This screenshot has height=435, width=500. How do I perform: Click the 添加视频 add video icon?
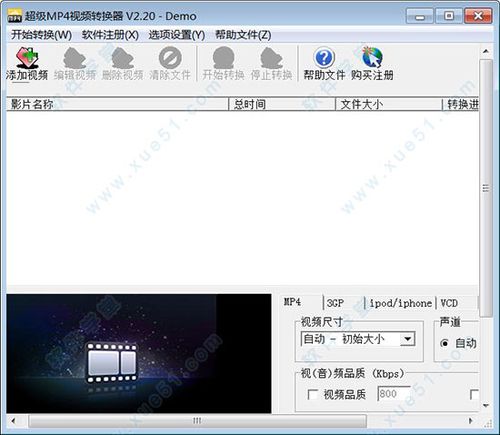click(x=27, y=58)
